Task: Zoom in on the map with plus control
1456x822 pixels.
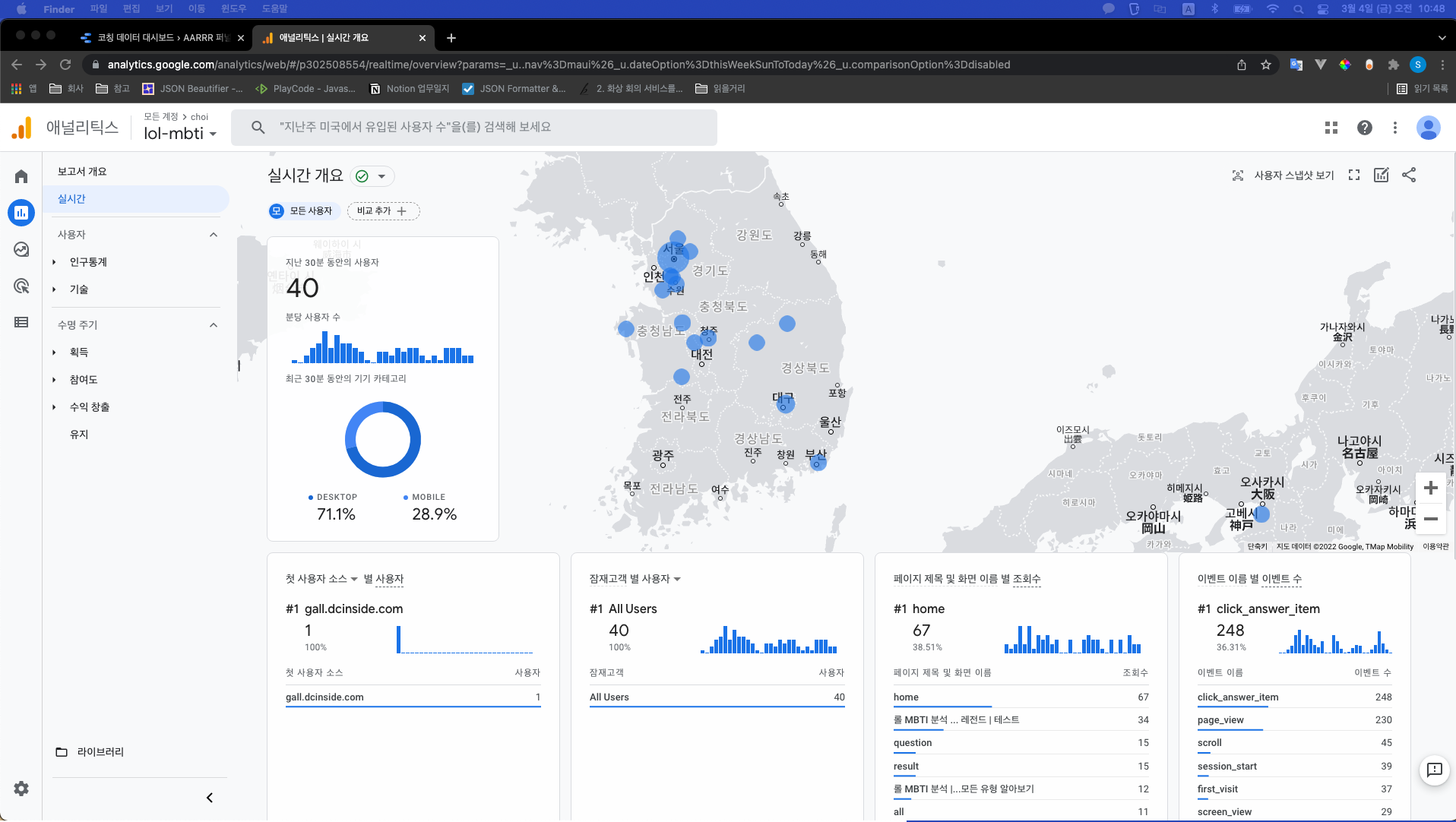Action: coord(1432,488)
